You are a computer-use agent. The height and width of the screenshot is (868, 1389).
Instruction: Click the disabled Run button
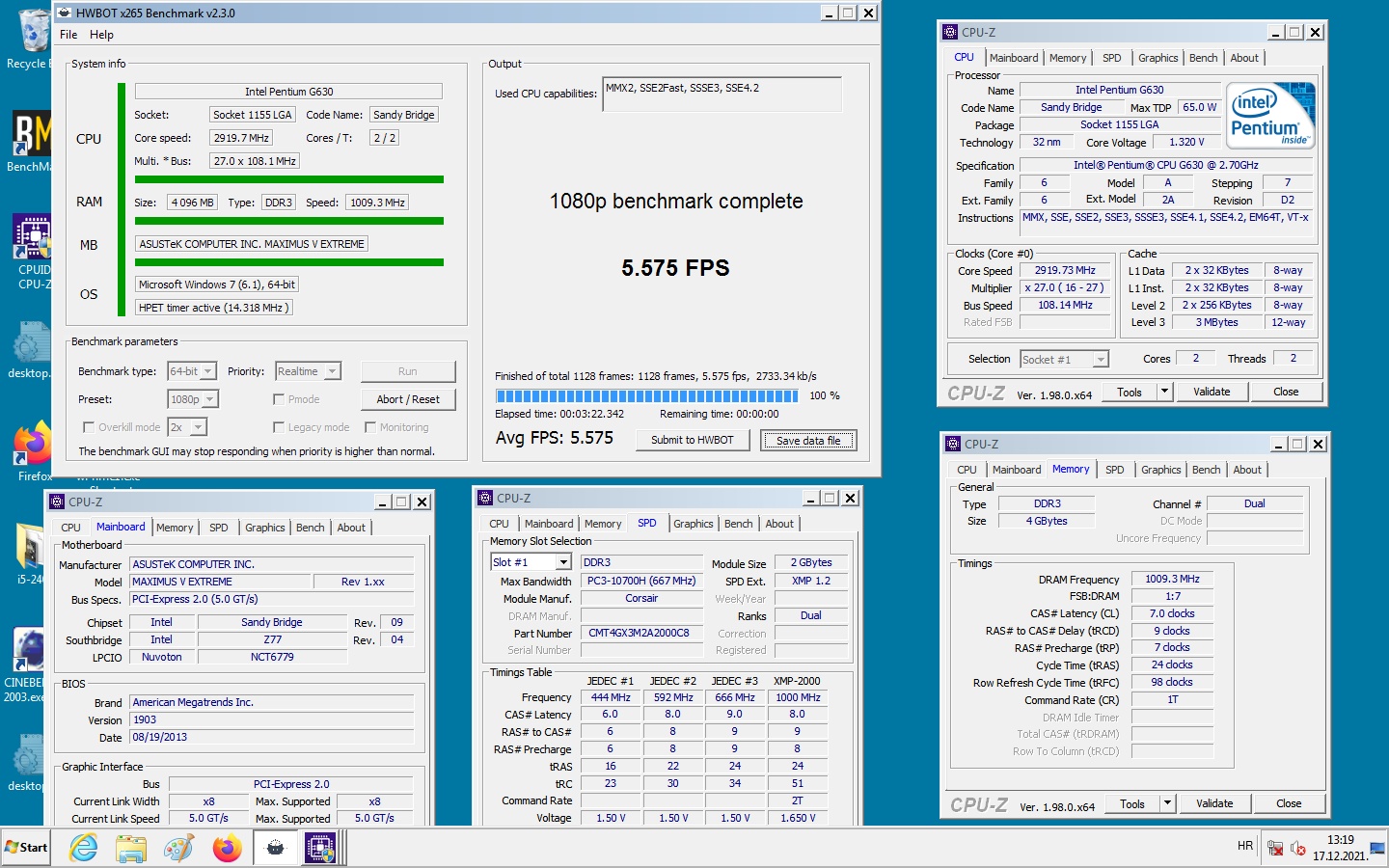tap(408, 371)
